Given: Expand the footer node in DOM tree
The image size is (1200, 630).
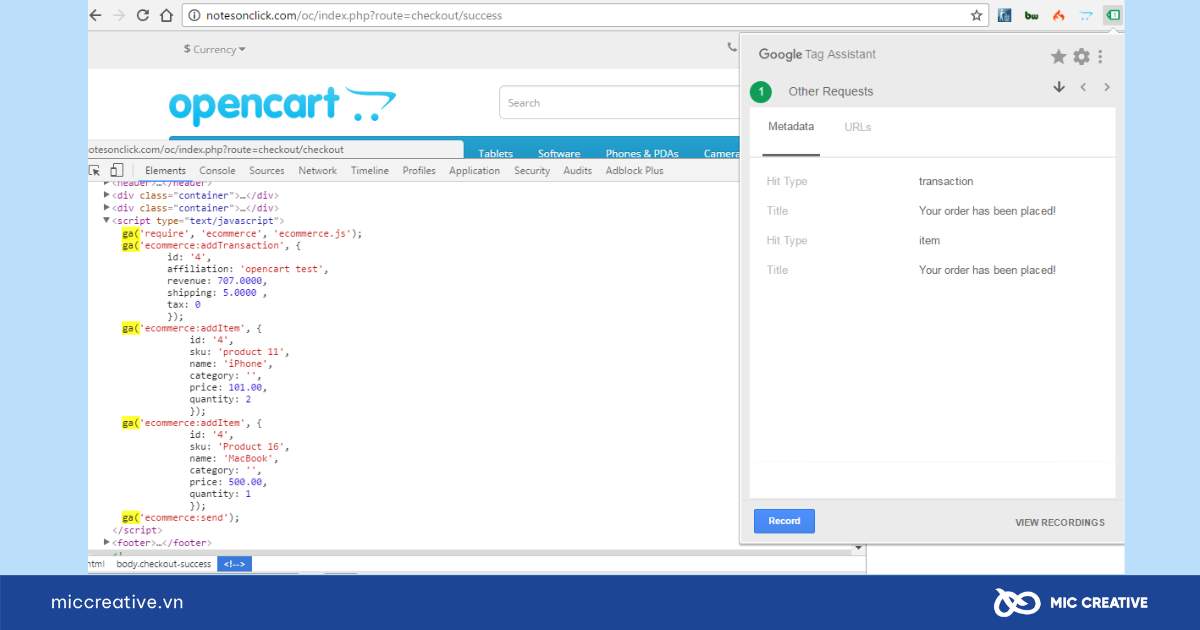Looking at the screenshot, I should (107, 542).
